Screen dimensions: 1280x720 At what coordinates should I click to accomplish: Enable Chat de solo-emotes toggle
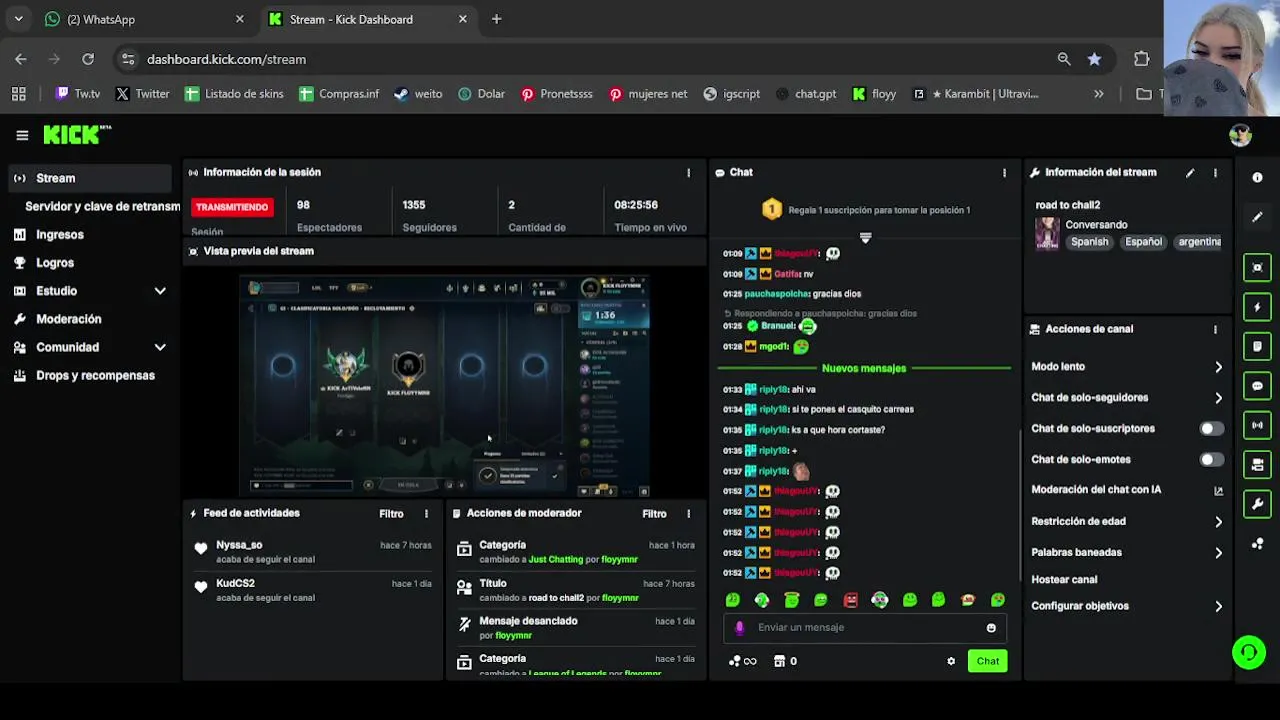(x=1211, y=460)
